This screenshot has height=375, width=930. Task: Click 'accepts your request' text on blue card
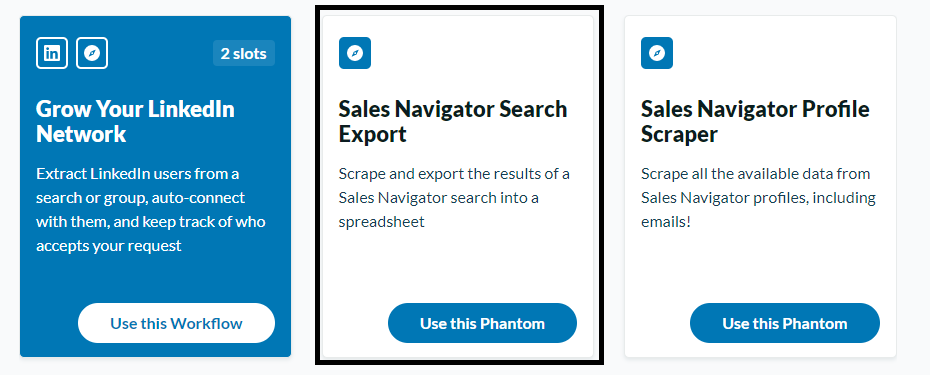pyautogui.click(x=109, y=246)
